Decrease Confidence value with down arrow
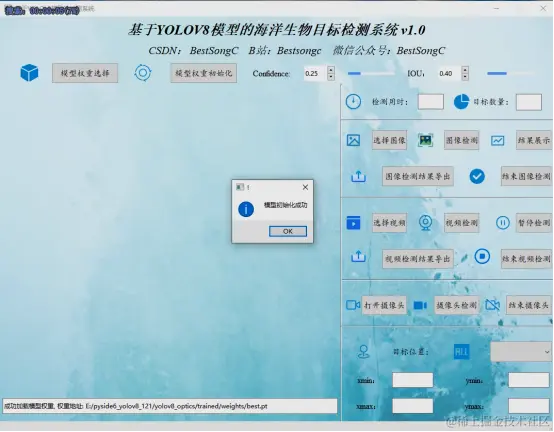 [331, 77]
